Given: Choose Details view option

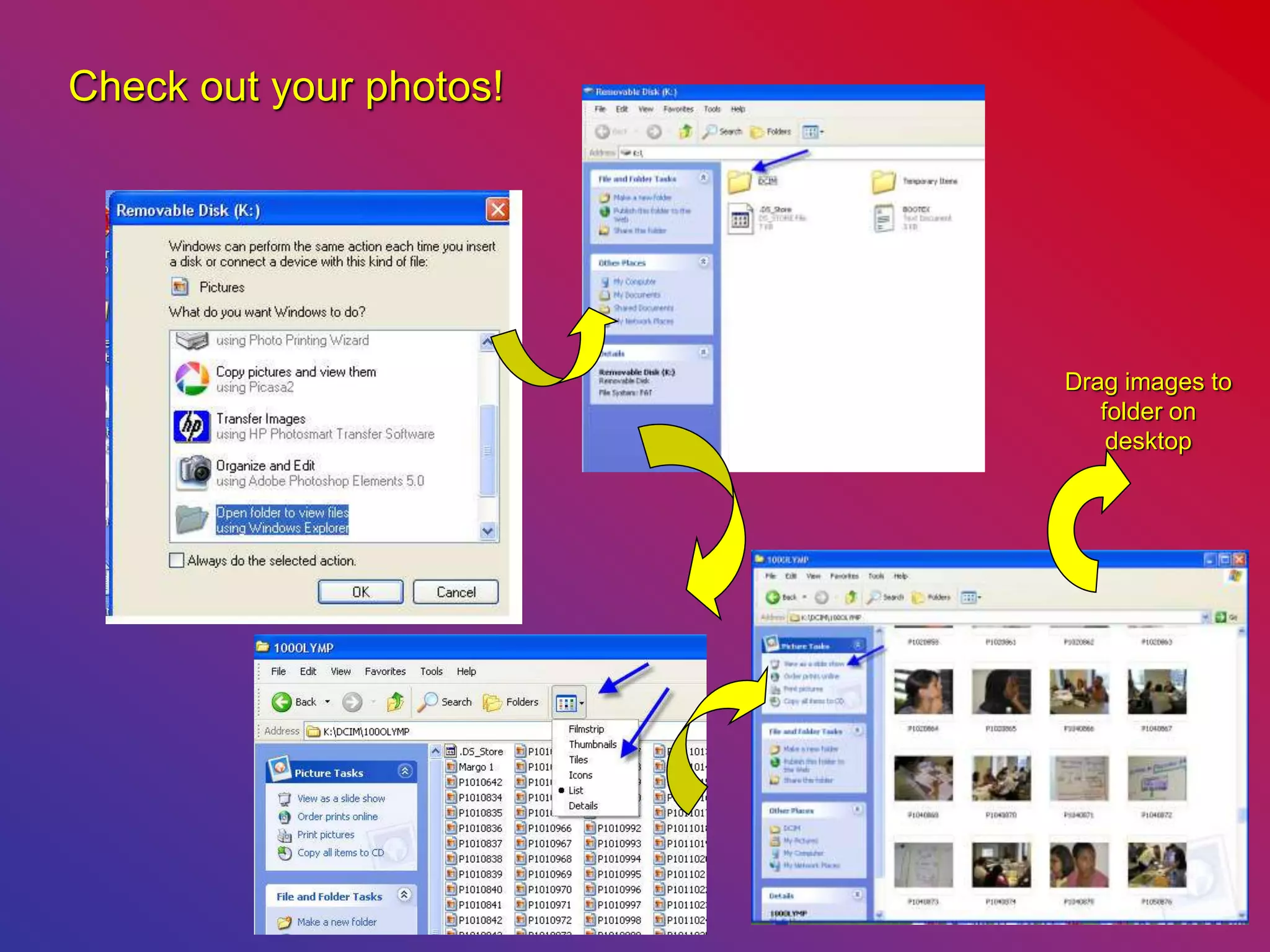Looking at the screenshot, I should coord(583,806).
